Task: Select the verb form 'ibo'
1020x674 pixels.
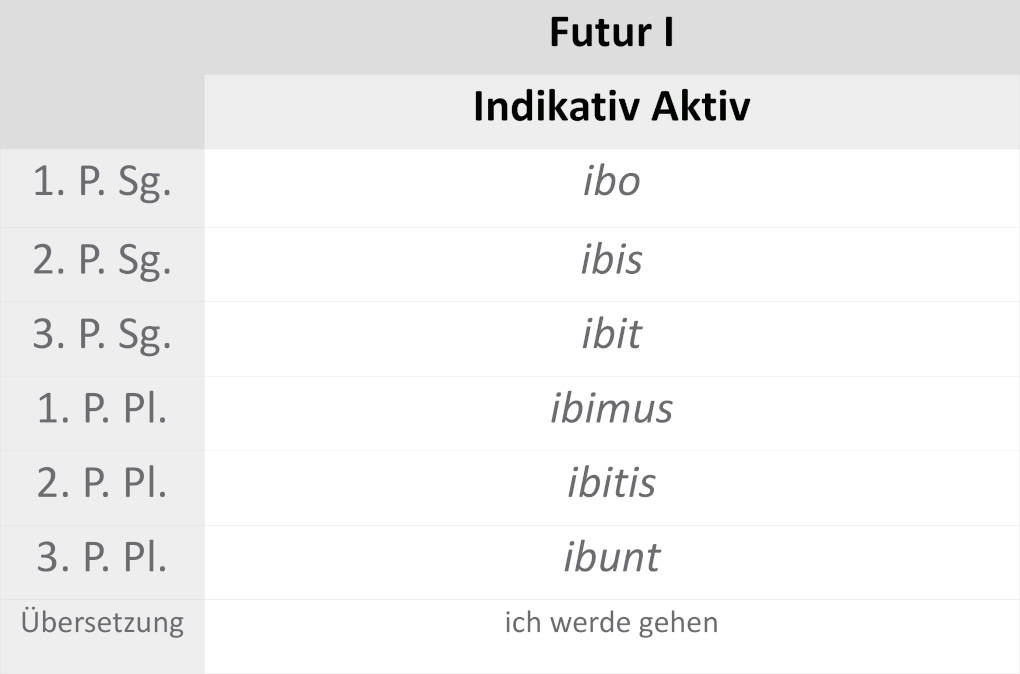Action: 611,183
